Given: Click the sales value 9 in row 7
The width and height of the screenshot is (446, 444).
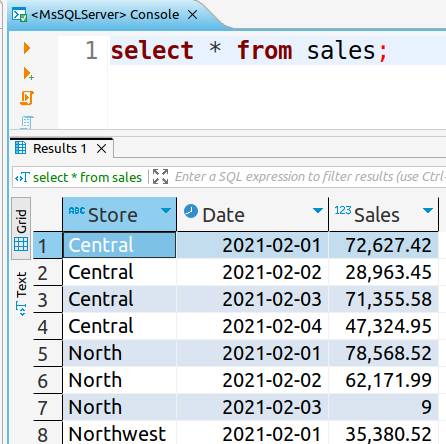Looking at the screenshot, I should click(383, 407).
